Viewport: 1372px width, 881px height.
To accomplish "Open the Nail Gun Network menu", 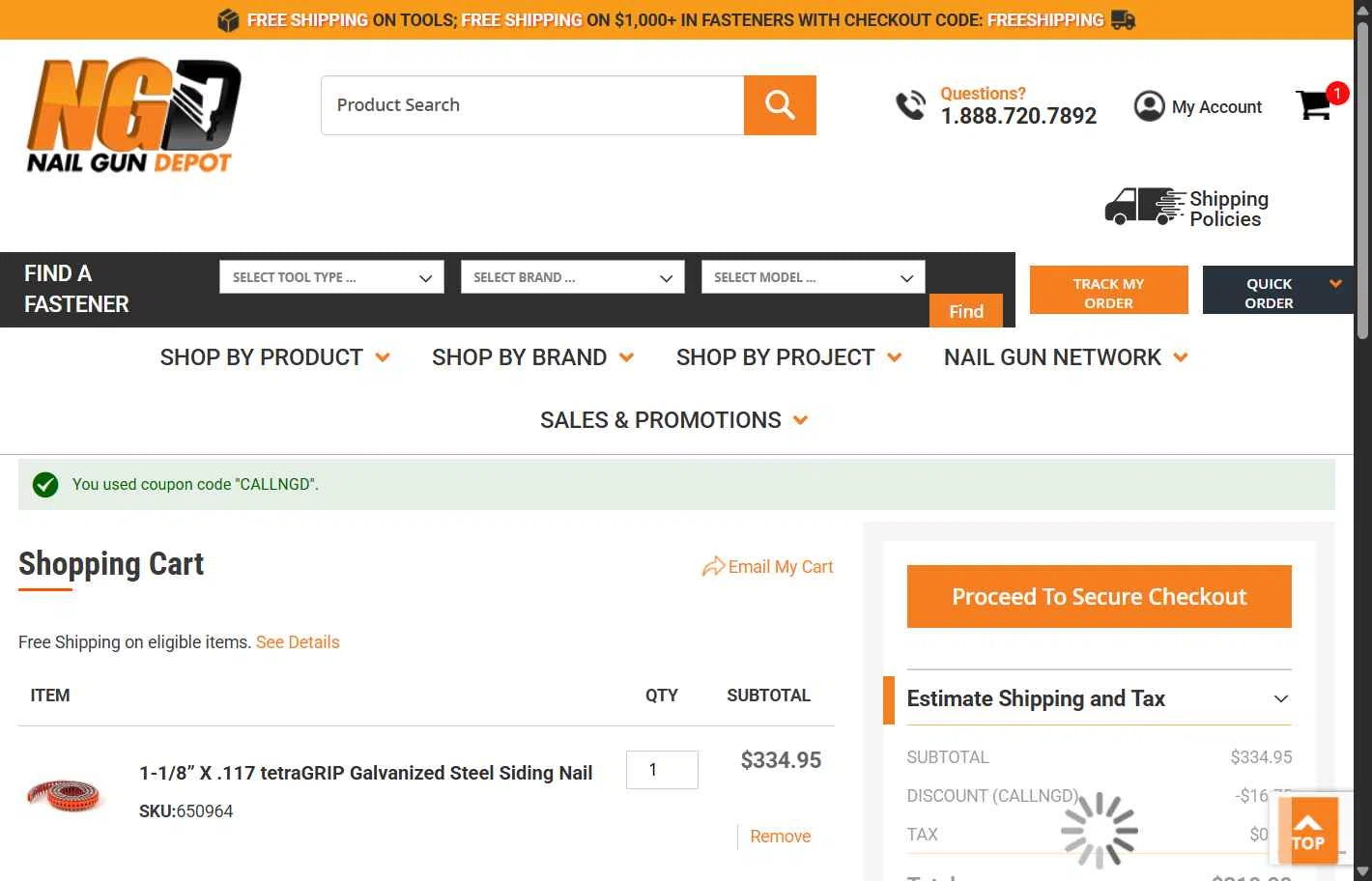I will click(x=1066, y=357).
